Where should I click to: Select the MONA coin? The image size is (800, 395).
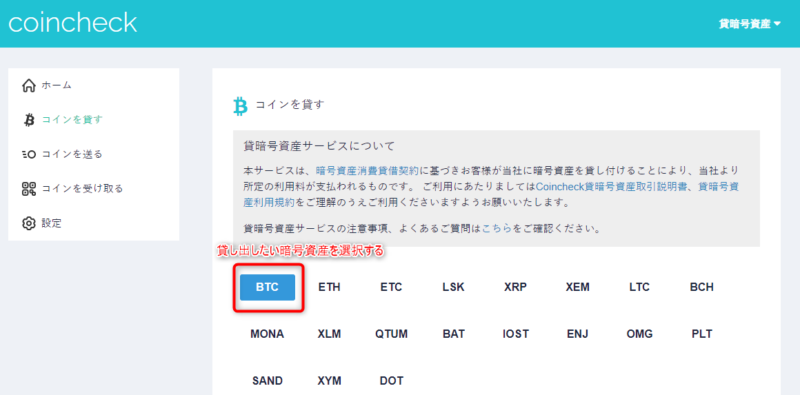267,334
